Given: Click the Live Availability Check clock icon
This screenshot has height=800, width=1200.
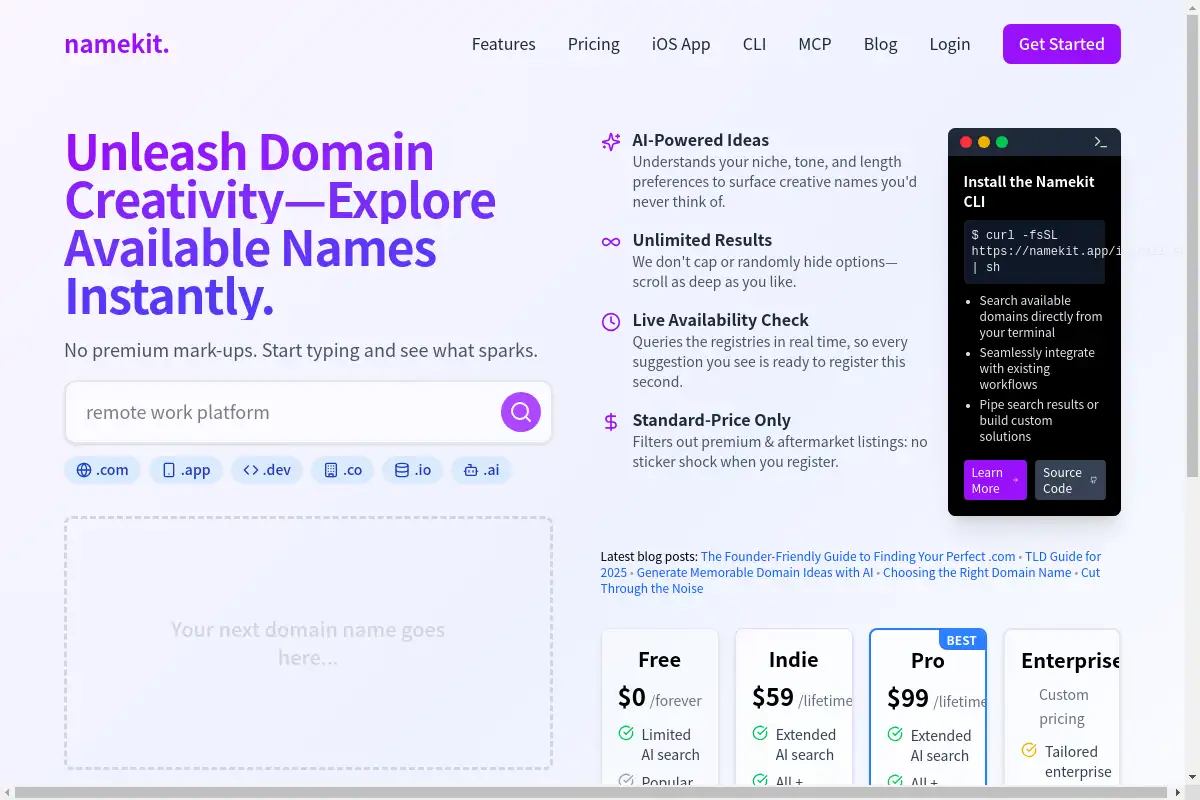Looking at the screenshot, I should pos(611,322).
